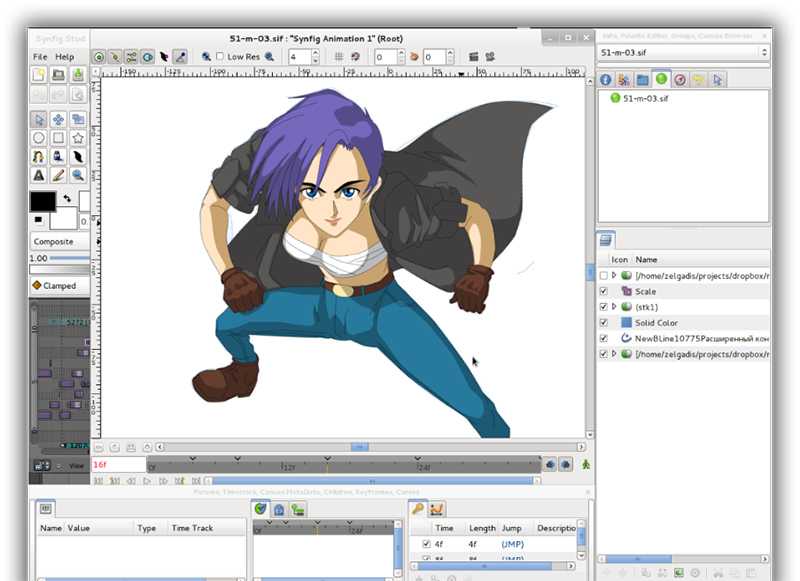800x581 pixels.
Task: Click magnifier icon right of Low Res
Action: click(x=269, y=57)
